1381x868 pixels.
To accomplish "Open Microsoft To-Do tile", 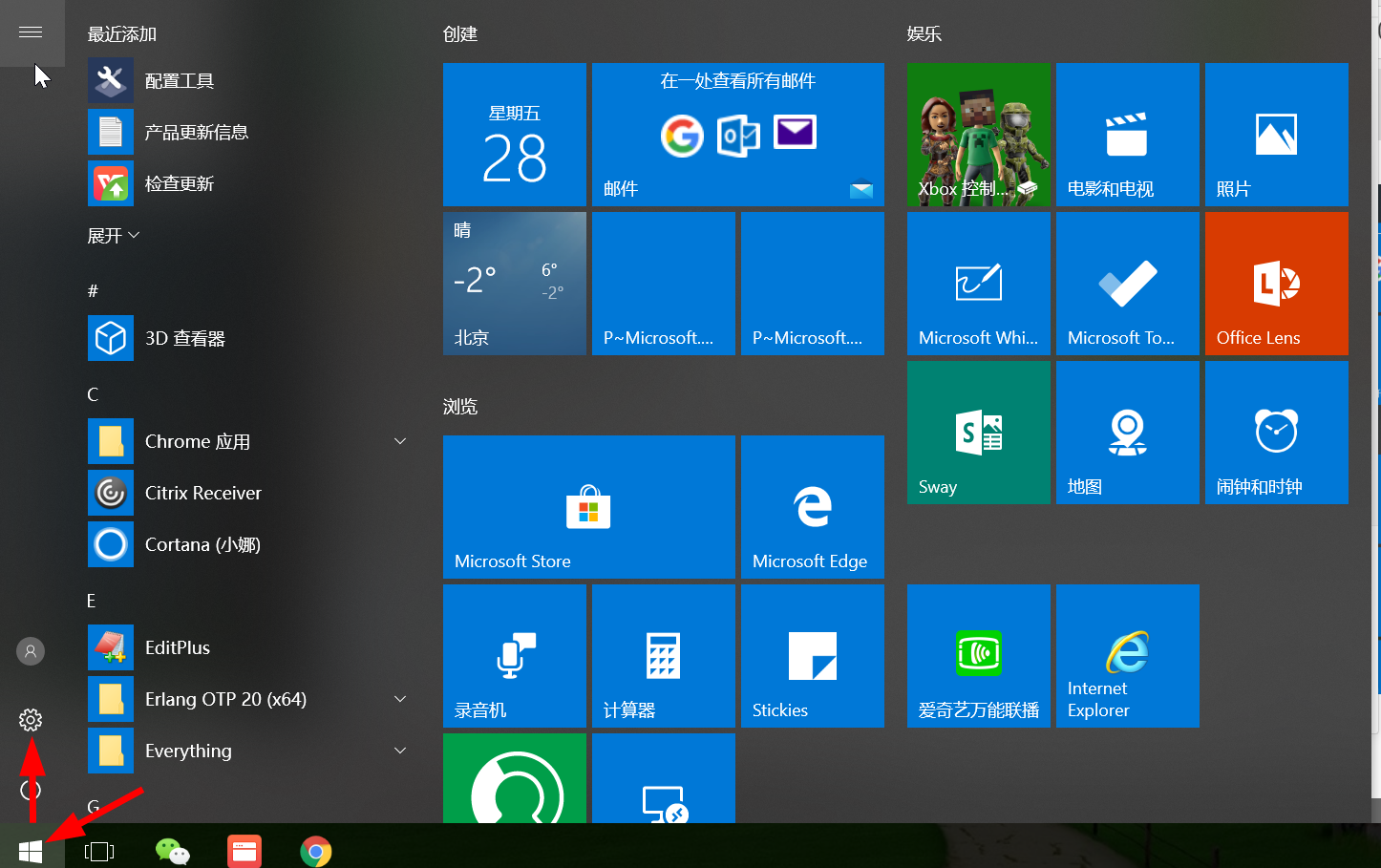I will tap(1128, 284).
